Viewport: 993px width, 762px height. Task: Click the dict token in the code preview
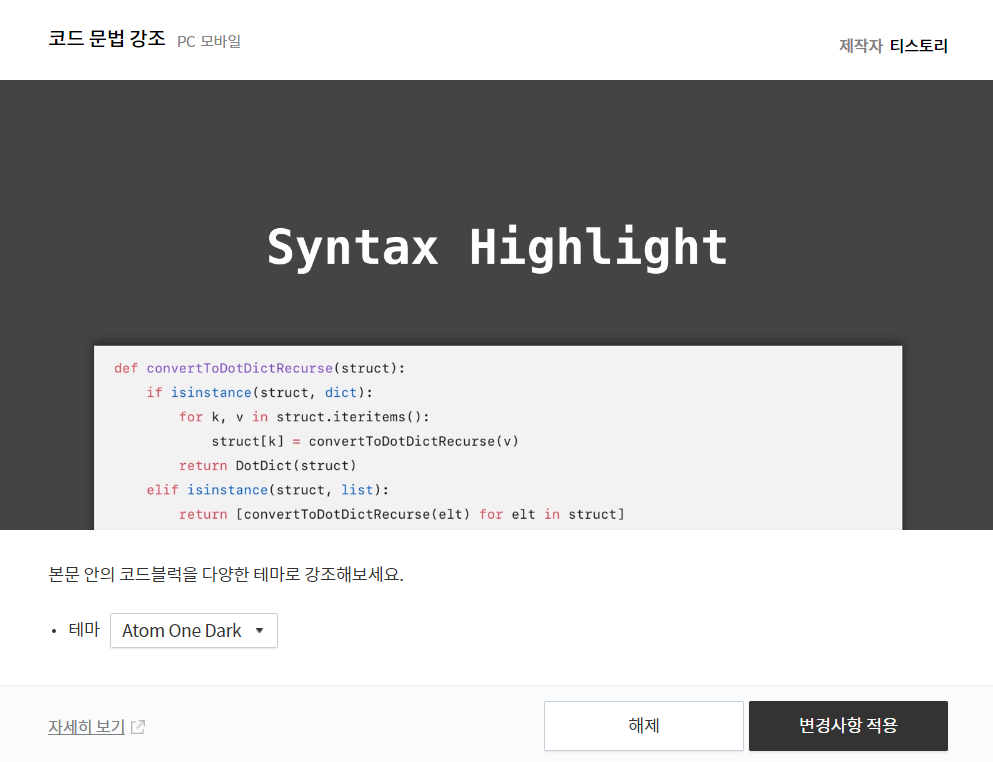point(340,392)
